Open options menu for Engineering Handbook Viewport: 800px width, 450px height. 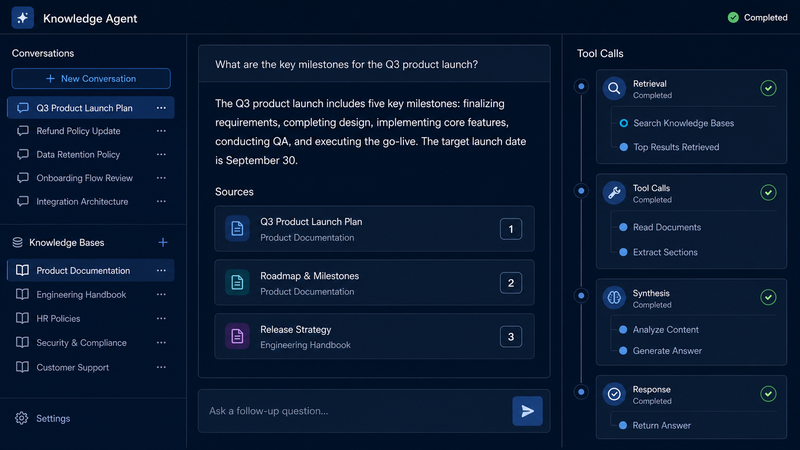coord(161,294)
